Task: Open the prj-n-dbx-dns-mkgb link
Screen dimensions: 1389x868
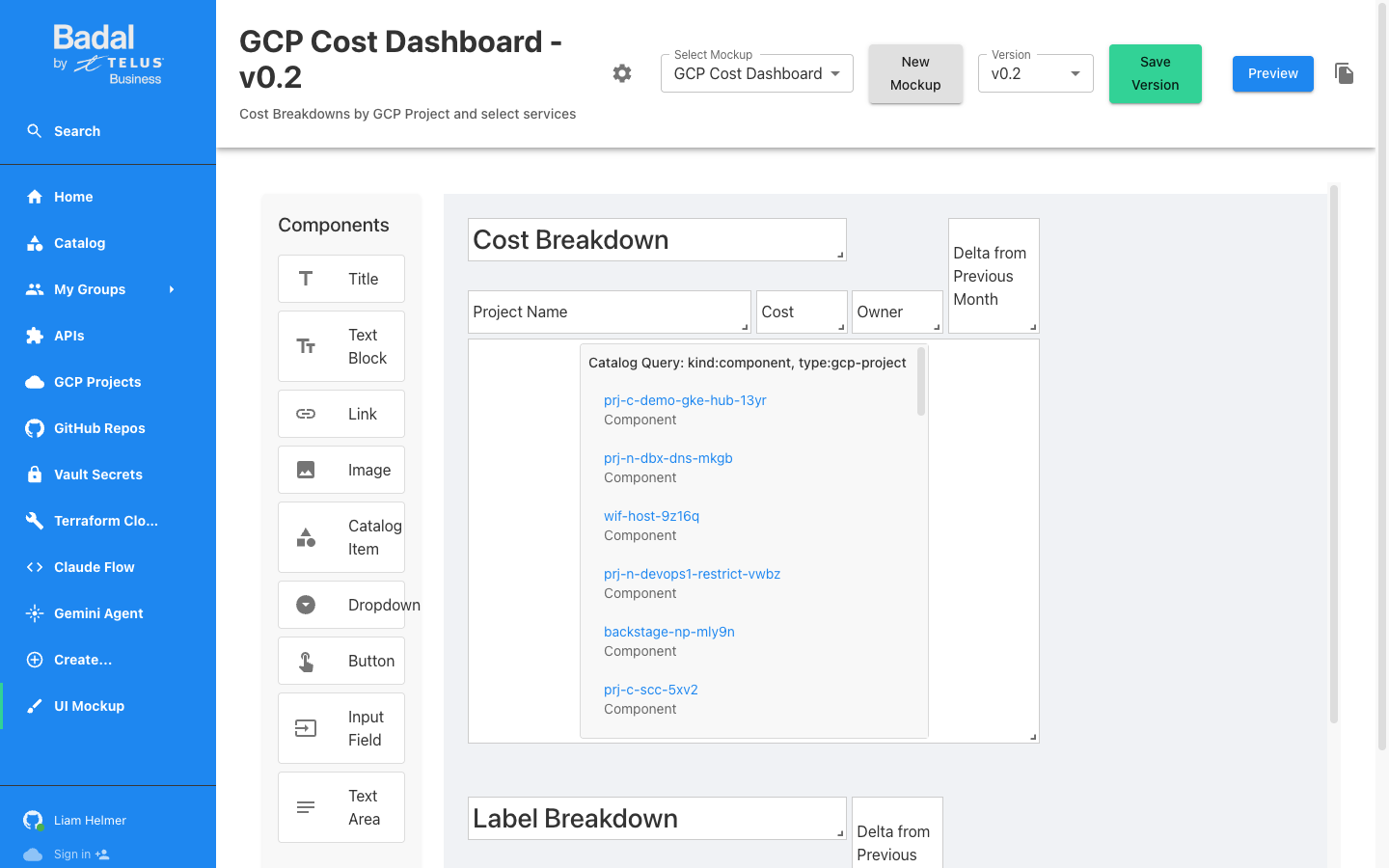Action: click(x=668, y=458)
